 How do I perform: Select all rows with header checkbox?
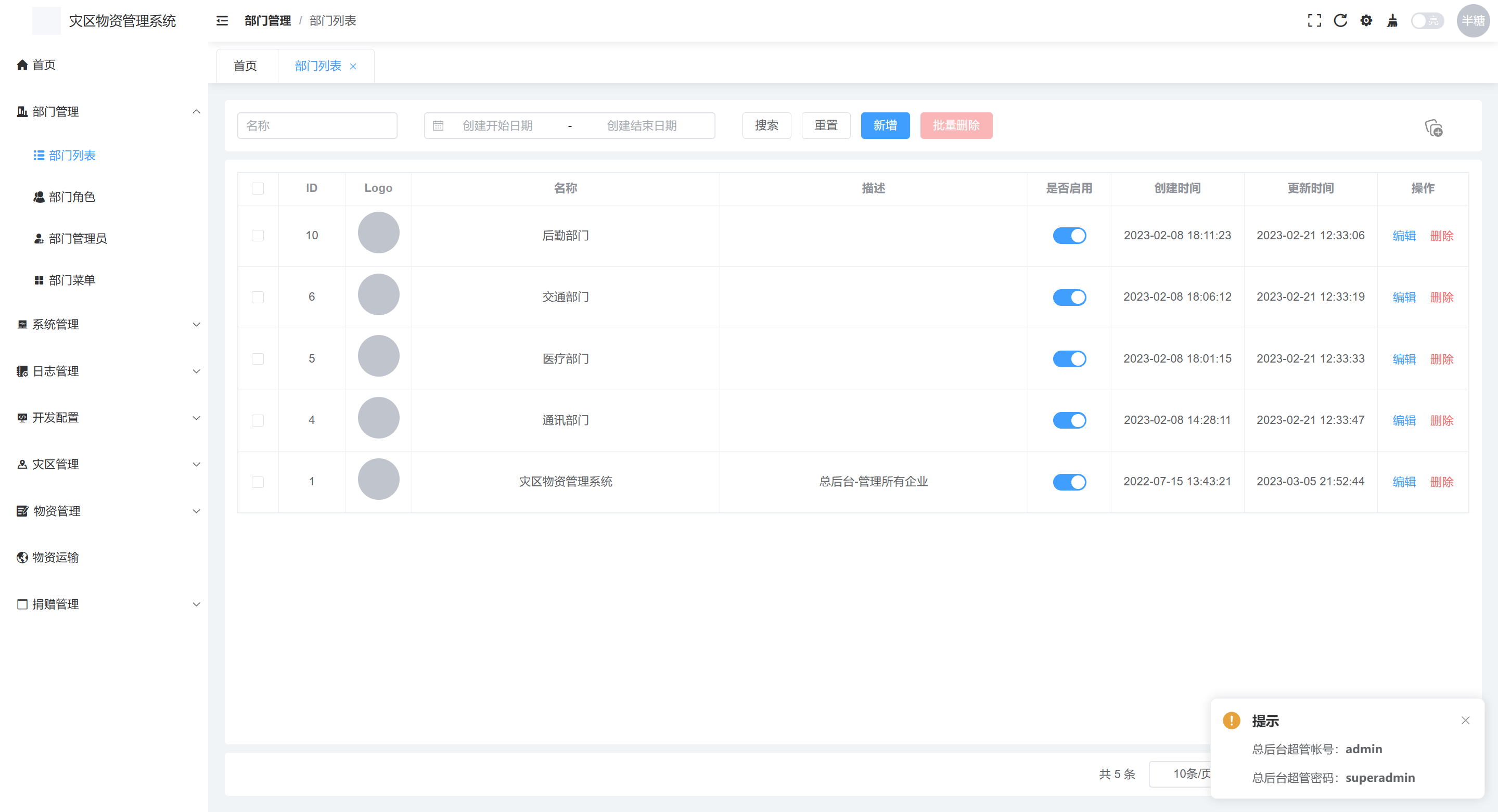(x=258, y=188)
